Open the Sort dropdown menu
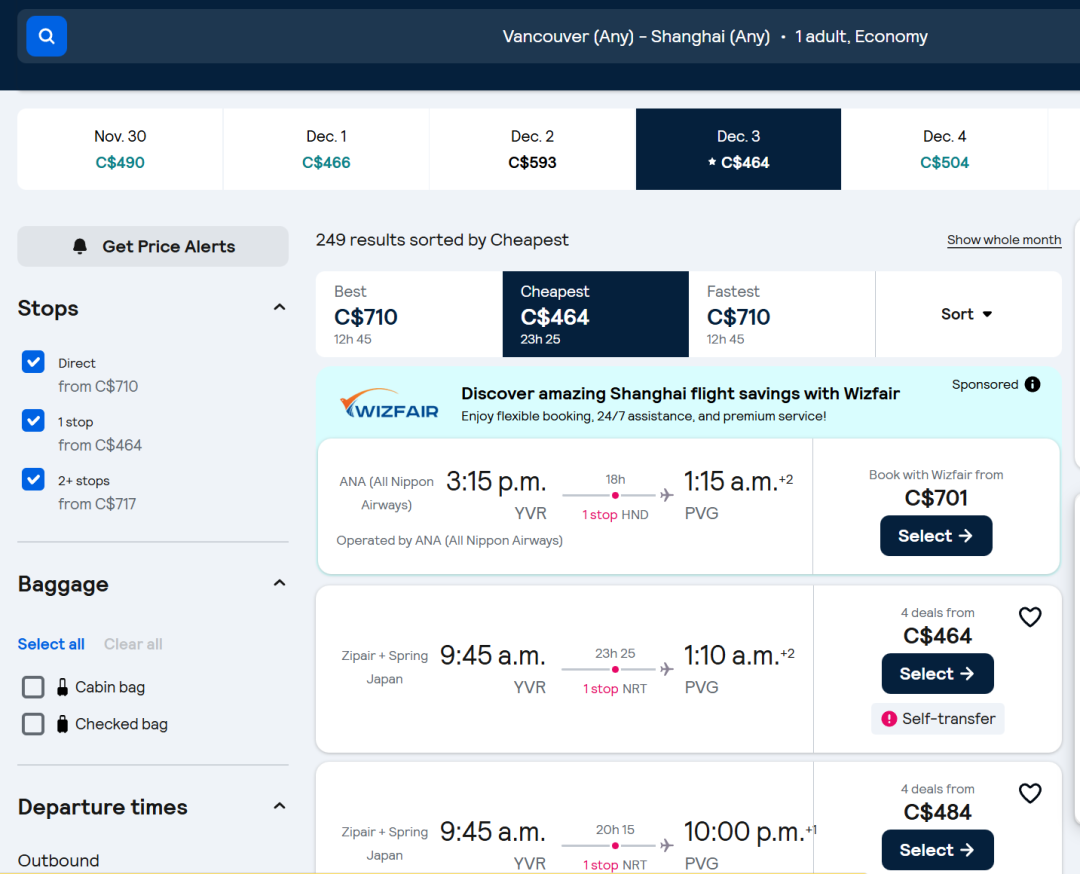 tap(967, 314)
